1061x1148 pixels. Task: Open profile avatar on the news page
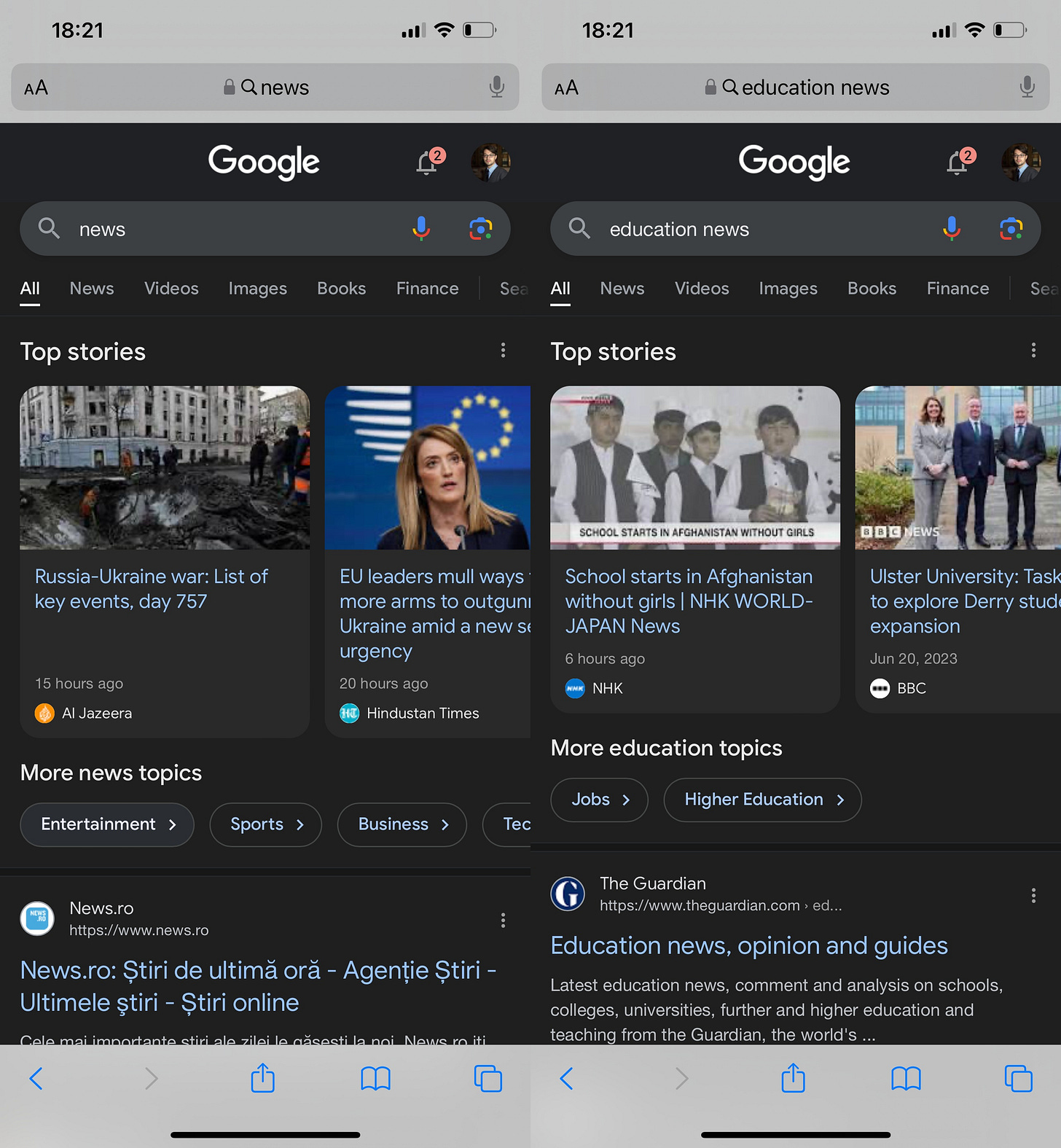(x=490, y=162)
